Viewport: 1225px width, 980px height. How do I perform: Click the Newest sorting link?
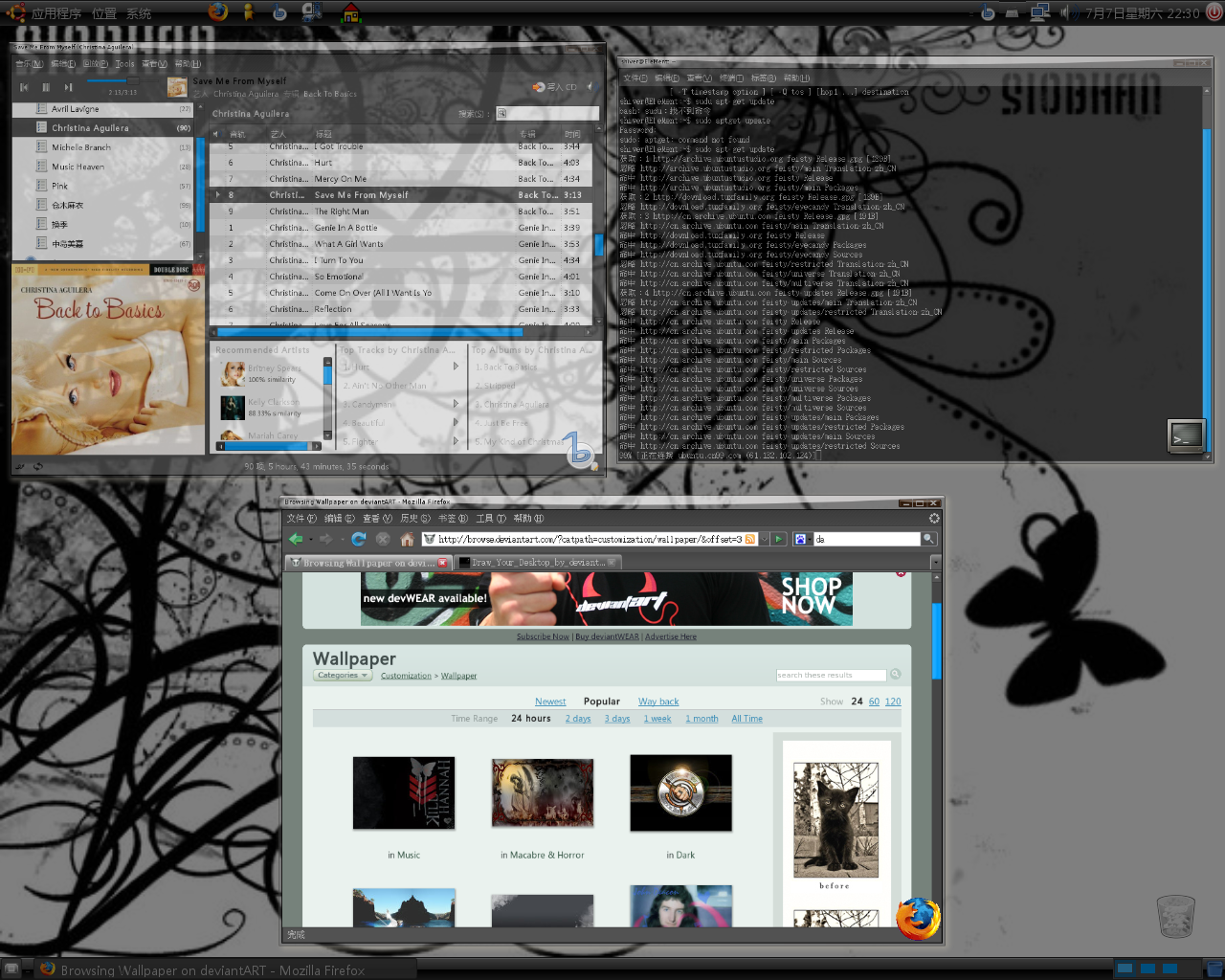(x=550, y=702)
